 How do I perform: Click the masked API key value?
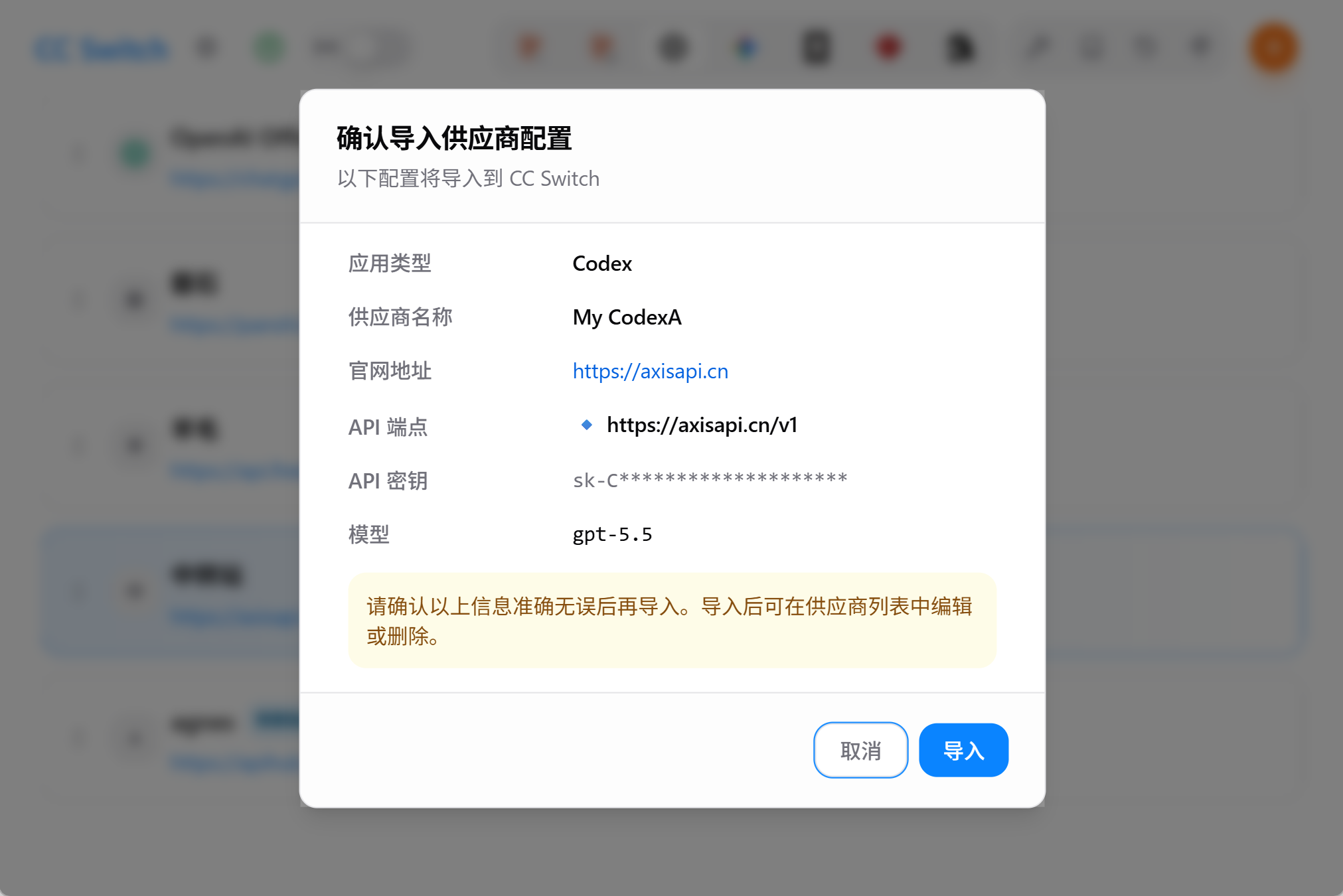tap(710, 479)
